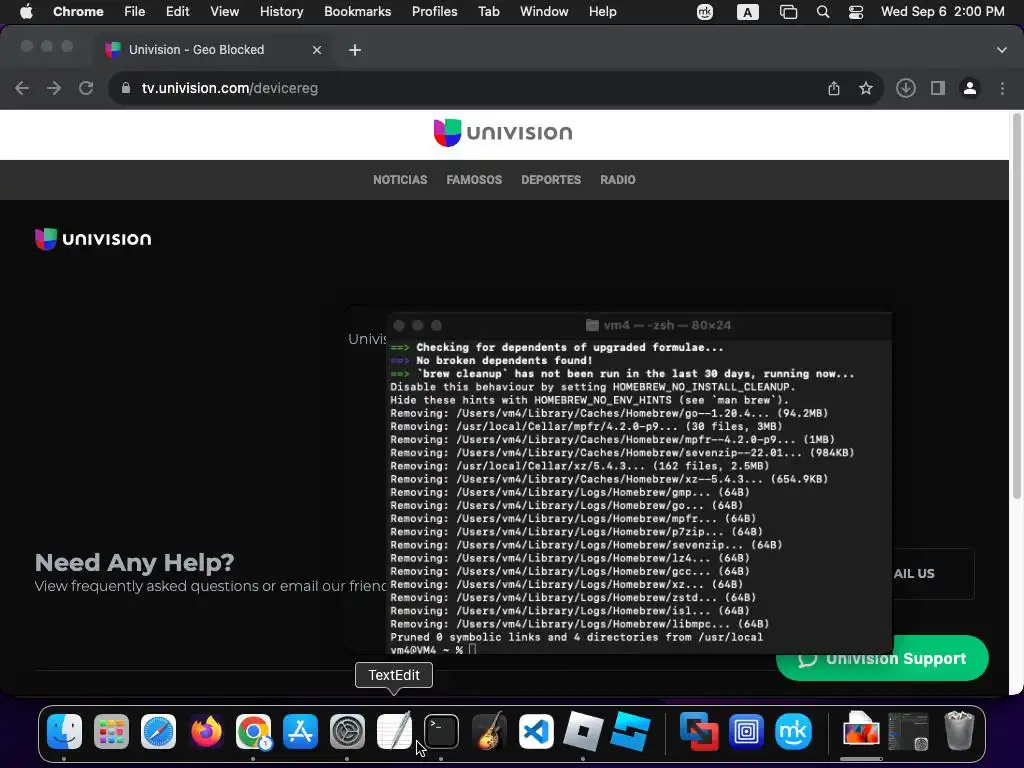This screenshot has height=768, width=1024.
Task: Open the mk app in dock
Action: 793,731
